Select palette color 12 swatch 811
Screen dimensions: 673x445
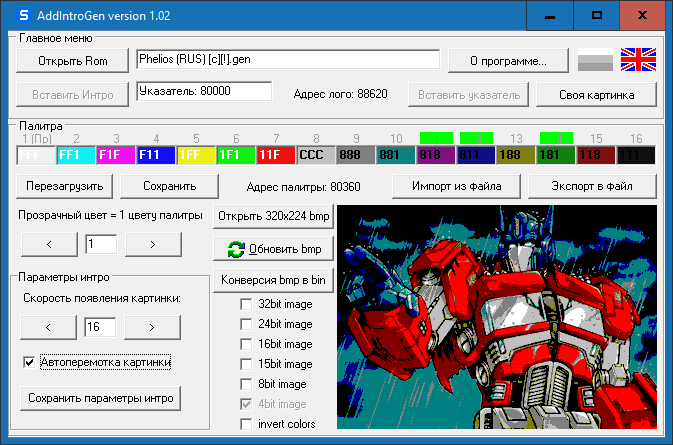click(476, 155)
